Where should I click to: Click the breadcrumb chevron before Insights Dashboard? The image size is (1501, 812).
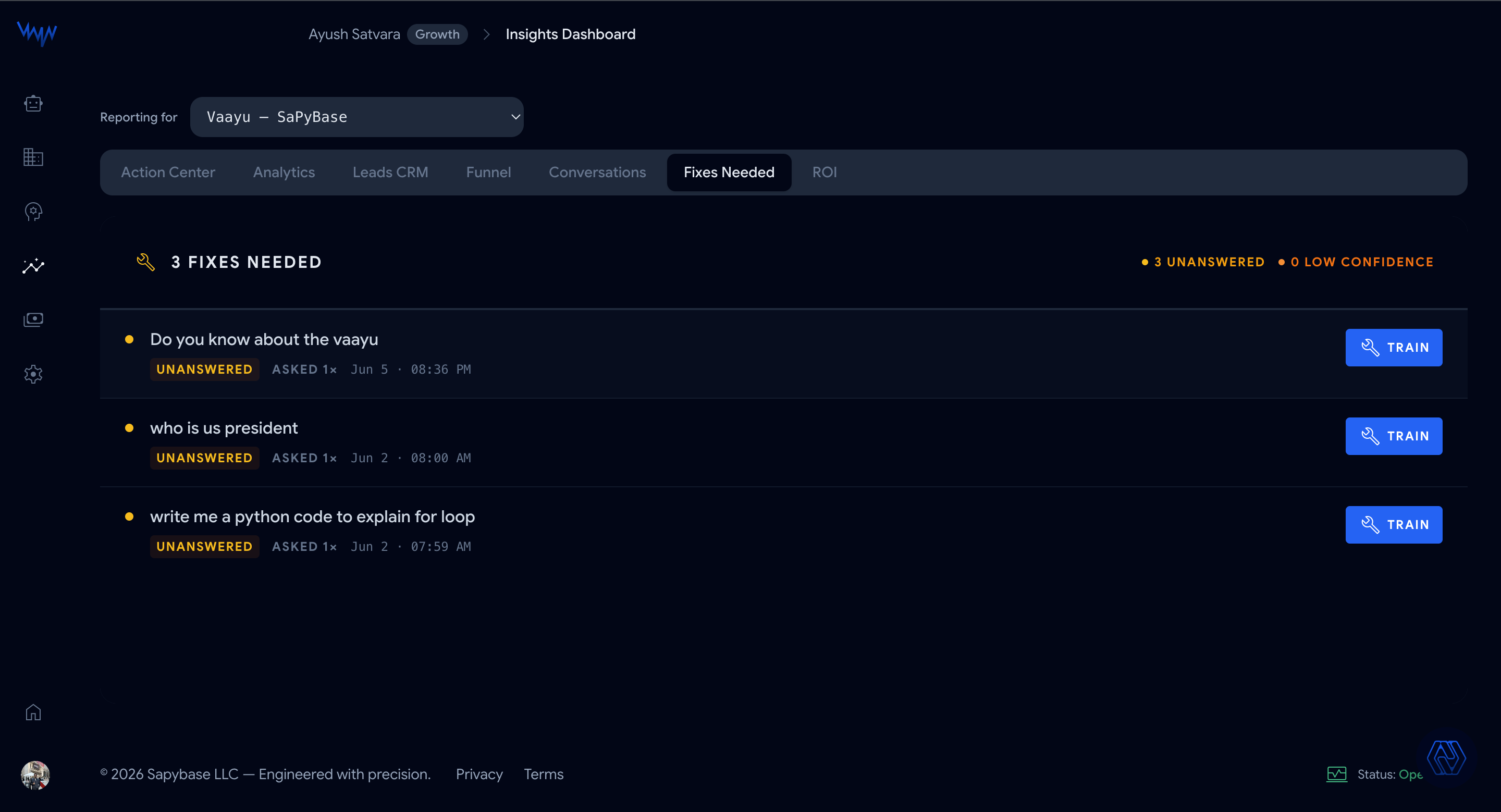(x=487, y=34)
